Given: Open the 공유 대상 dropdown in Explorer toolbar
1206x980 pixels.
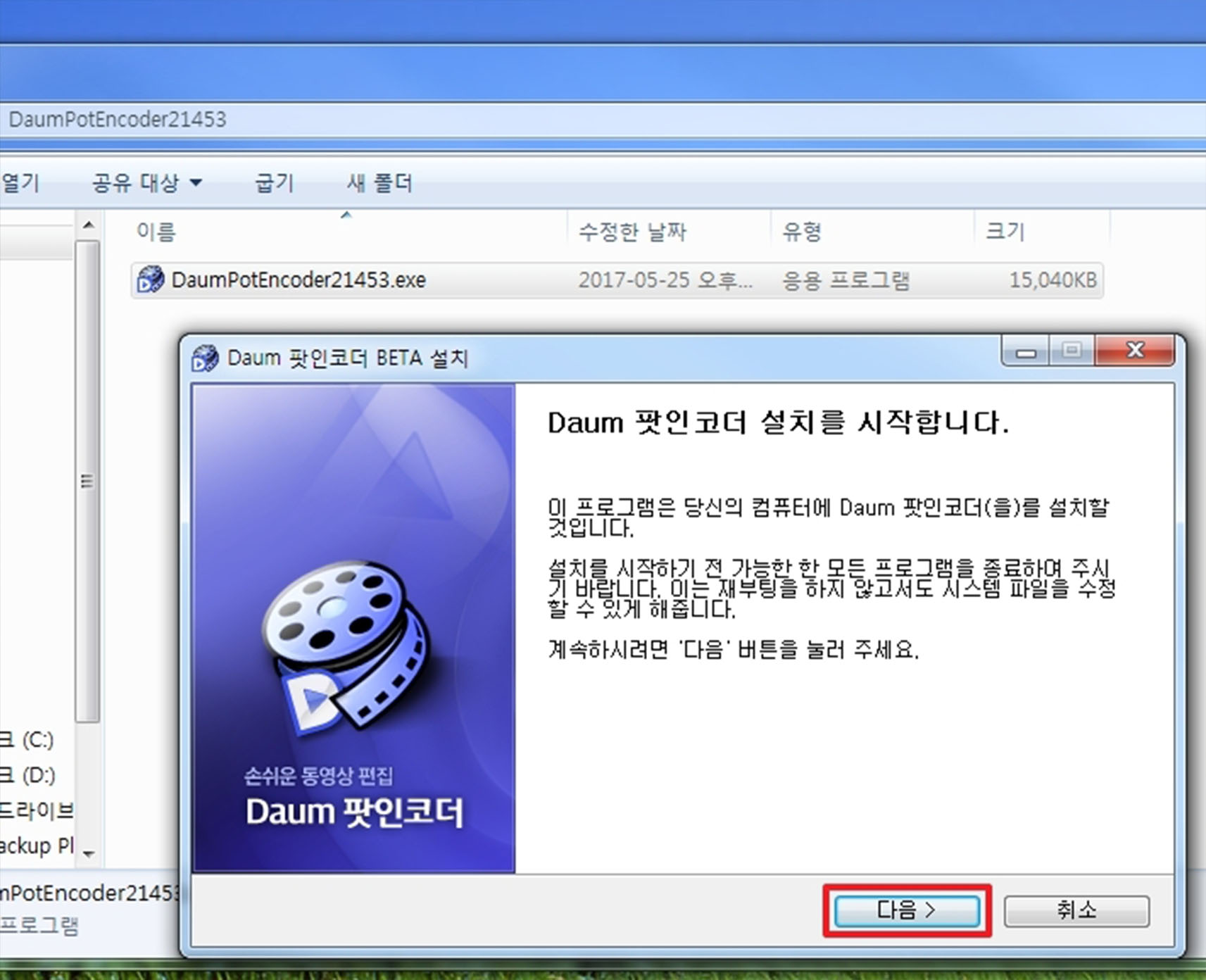Looking at the screenshot, I should (147, 183).
